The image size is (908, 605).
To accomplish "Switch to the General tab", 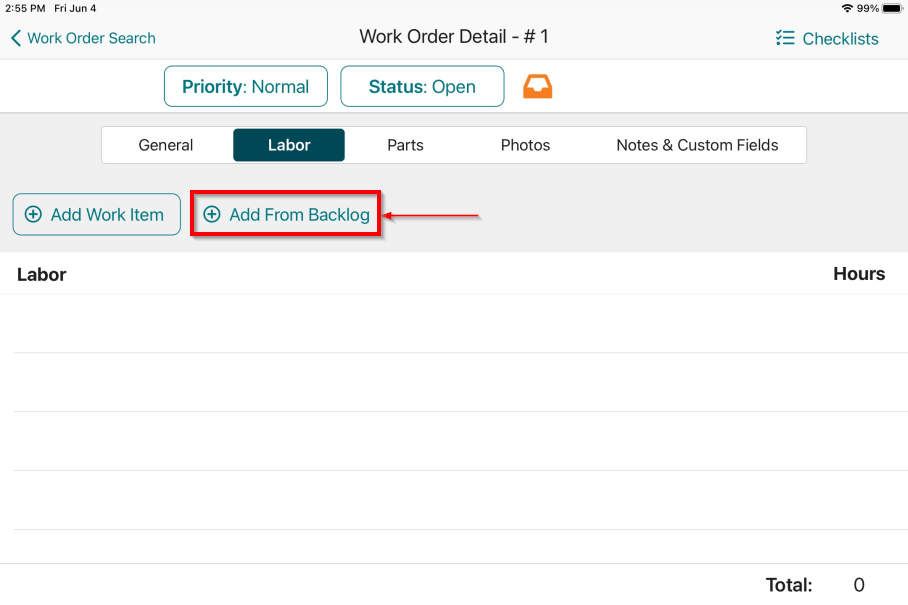I will (x=165, y=145).
